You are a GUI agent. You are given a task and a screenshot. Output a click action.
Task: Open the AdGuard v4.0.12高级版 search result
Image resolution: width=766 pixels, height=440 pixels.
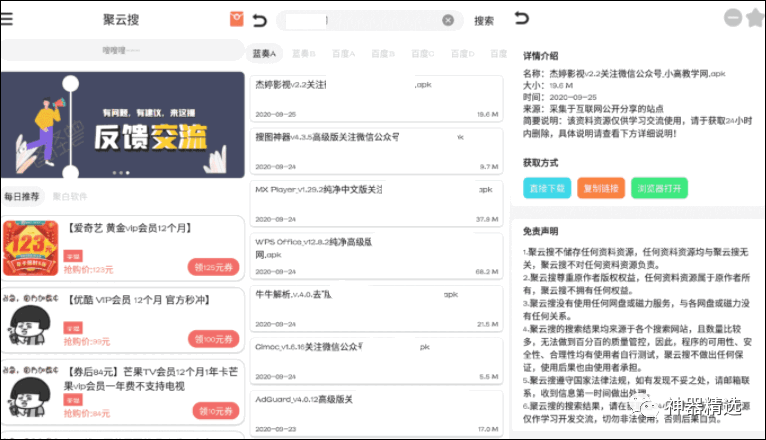point(376,414)
